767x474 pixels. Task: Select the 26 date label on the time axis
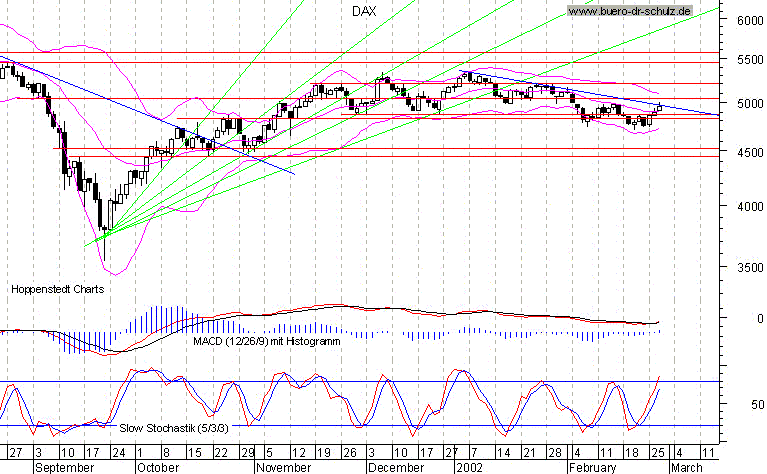(x=350, y=452)
